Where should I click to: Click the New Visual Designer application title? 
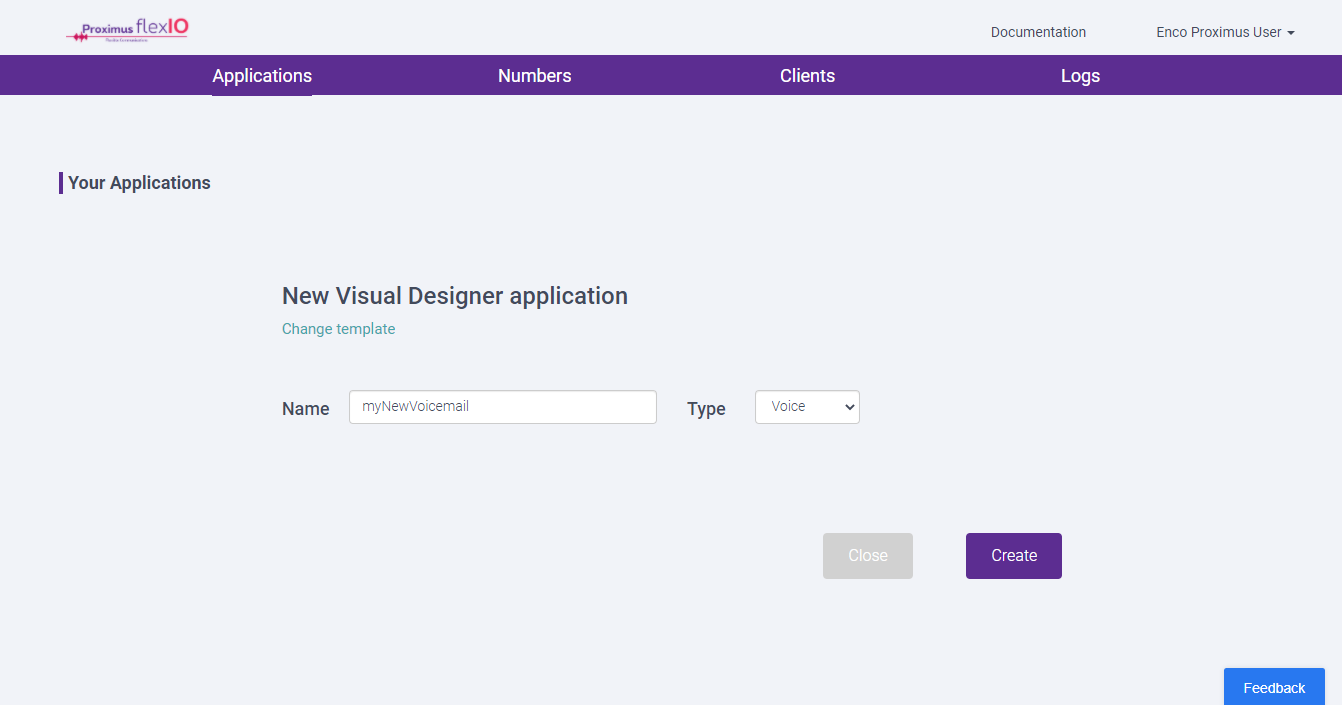click(455, 295)
